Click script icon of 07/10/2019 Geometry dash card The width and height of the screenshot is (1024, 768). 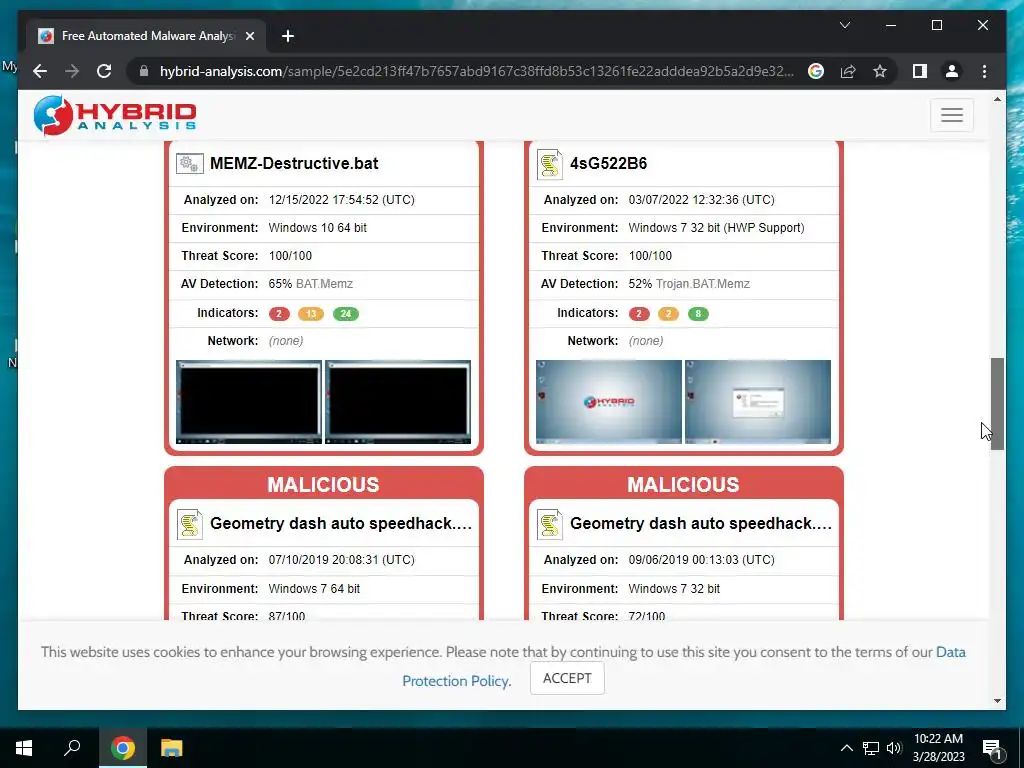(x=189, y=524)
